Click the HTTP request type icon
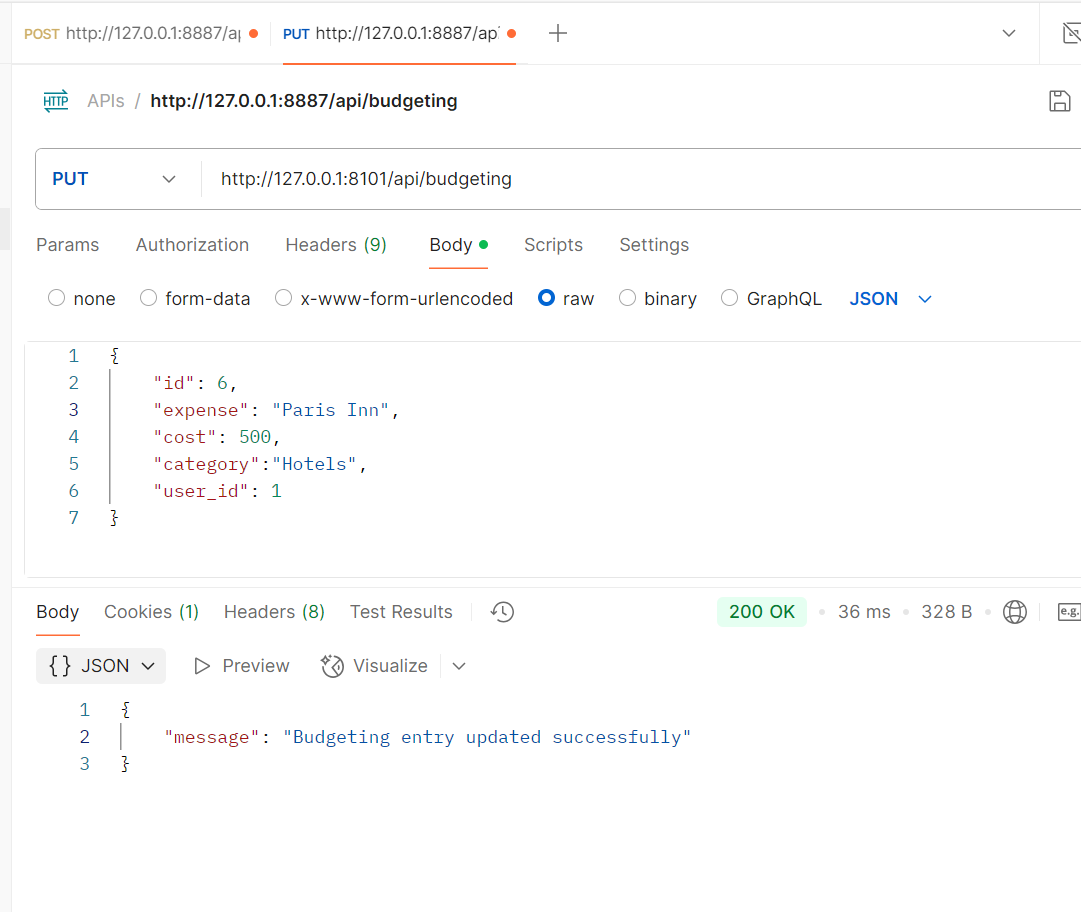This screenshot has height=912, width=1081. (x=56, y=101)
